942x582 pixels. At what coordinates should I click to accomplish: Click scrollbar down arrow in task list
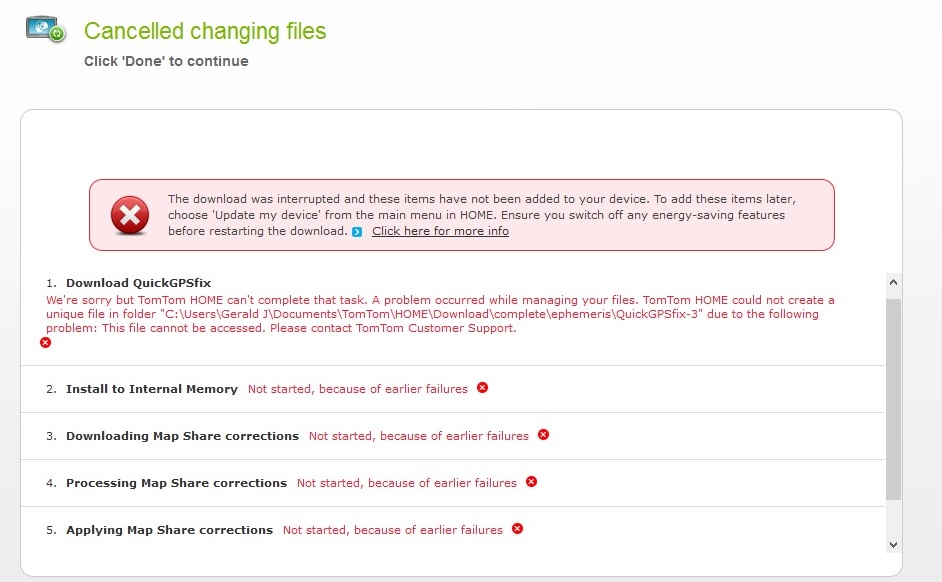click(x=893, y=544)
